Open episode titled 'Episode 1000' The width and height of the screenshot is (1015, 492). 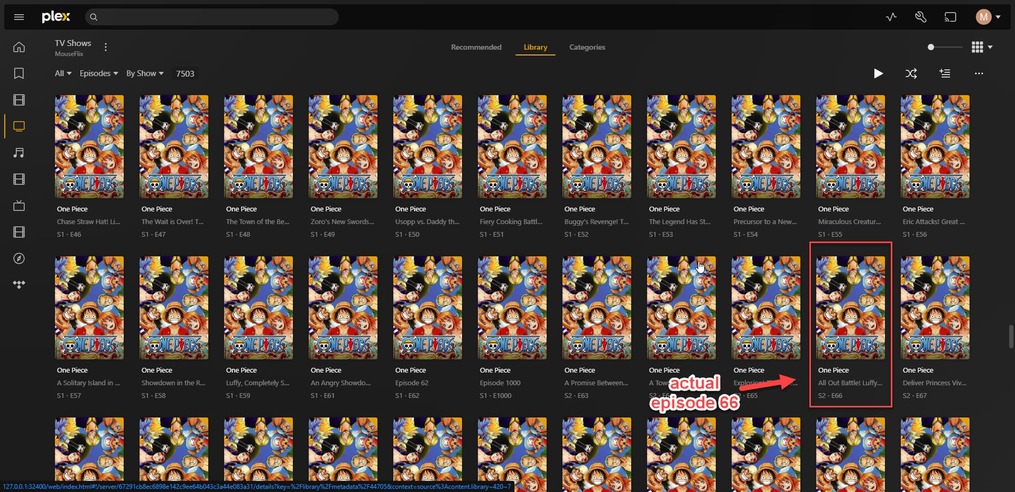pos(499,383)
